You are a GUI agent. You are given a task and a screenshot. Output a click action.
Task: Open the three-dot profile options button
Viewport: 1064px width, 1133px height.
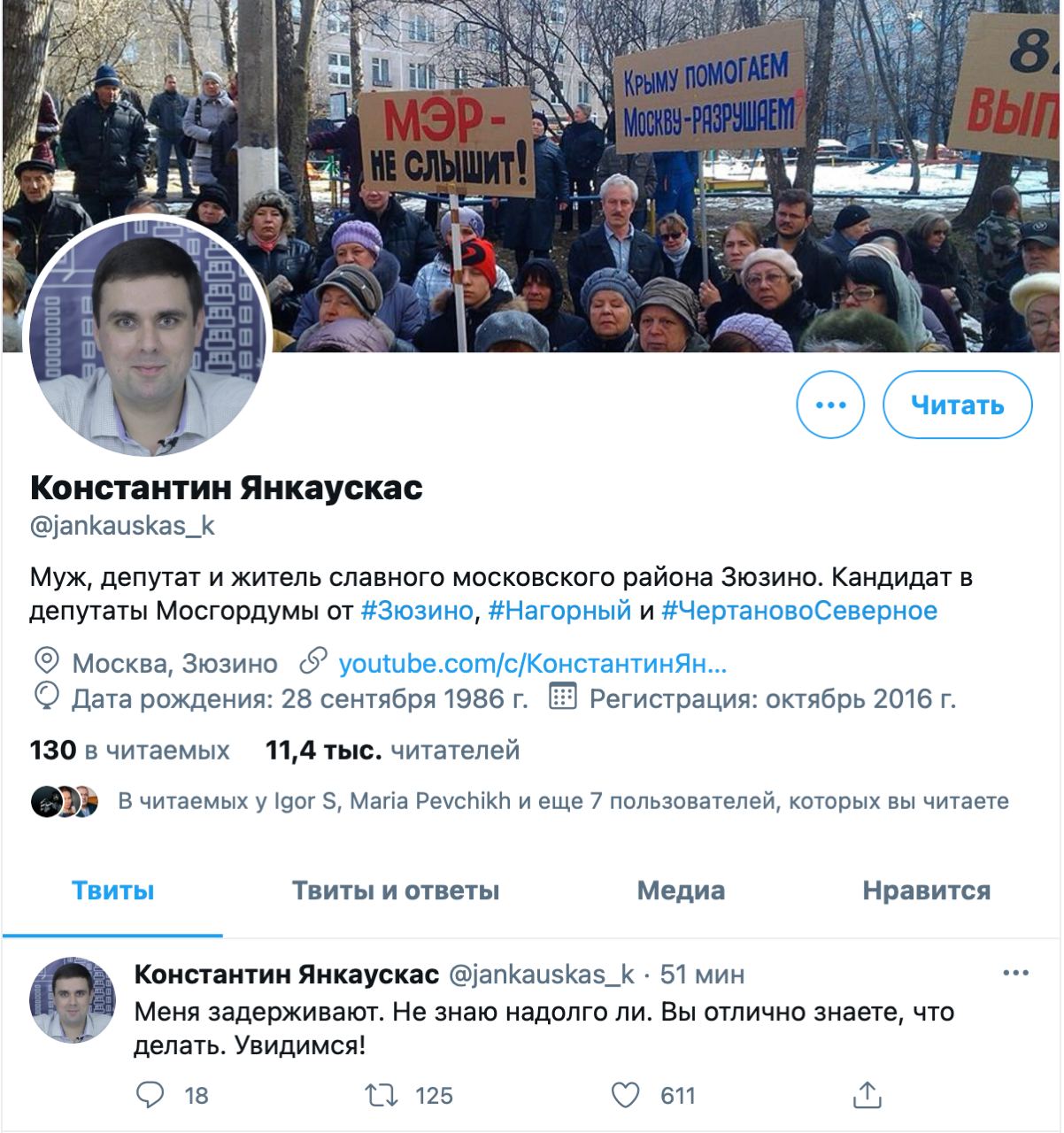click(830, 405)
